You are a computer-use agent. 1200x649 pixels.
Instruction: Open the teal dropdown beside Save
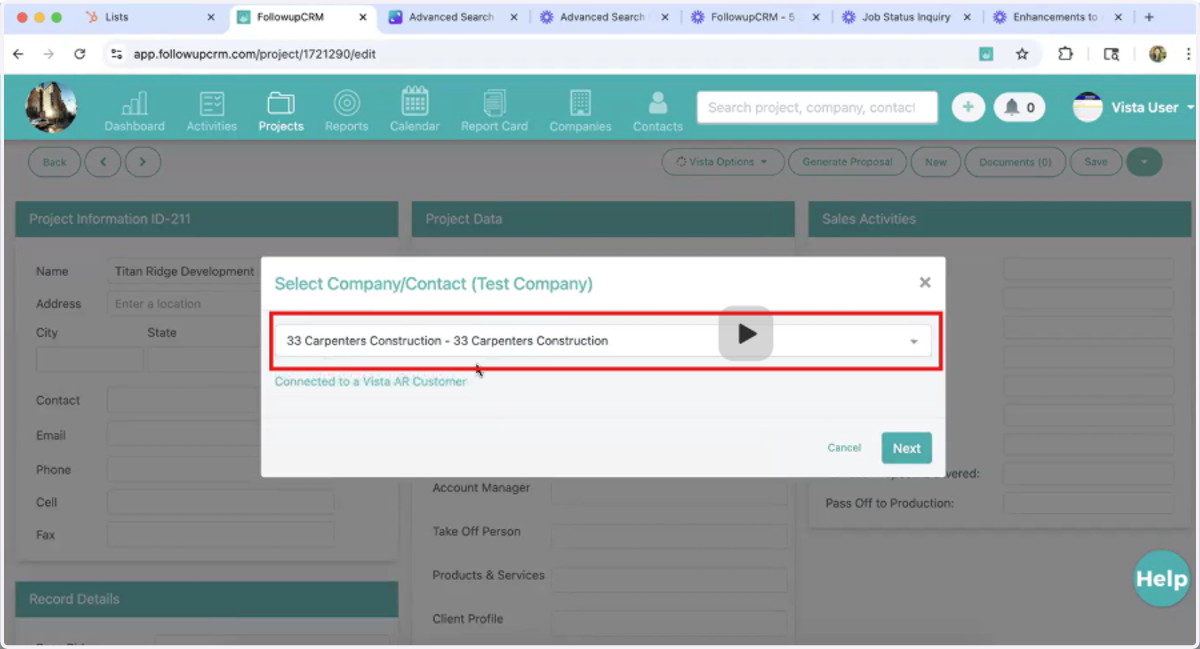1144,162
